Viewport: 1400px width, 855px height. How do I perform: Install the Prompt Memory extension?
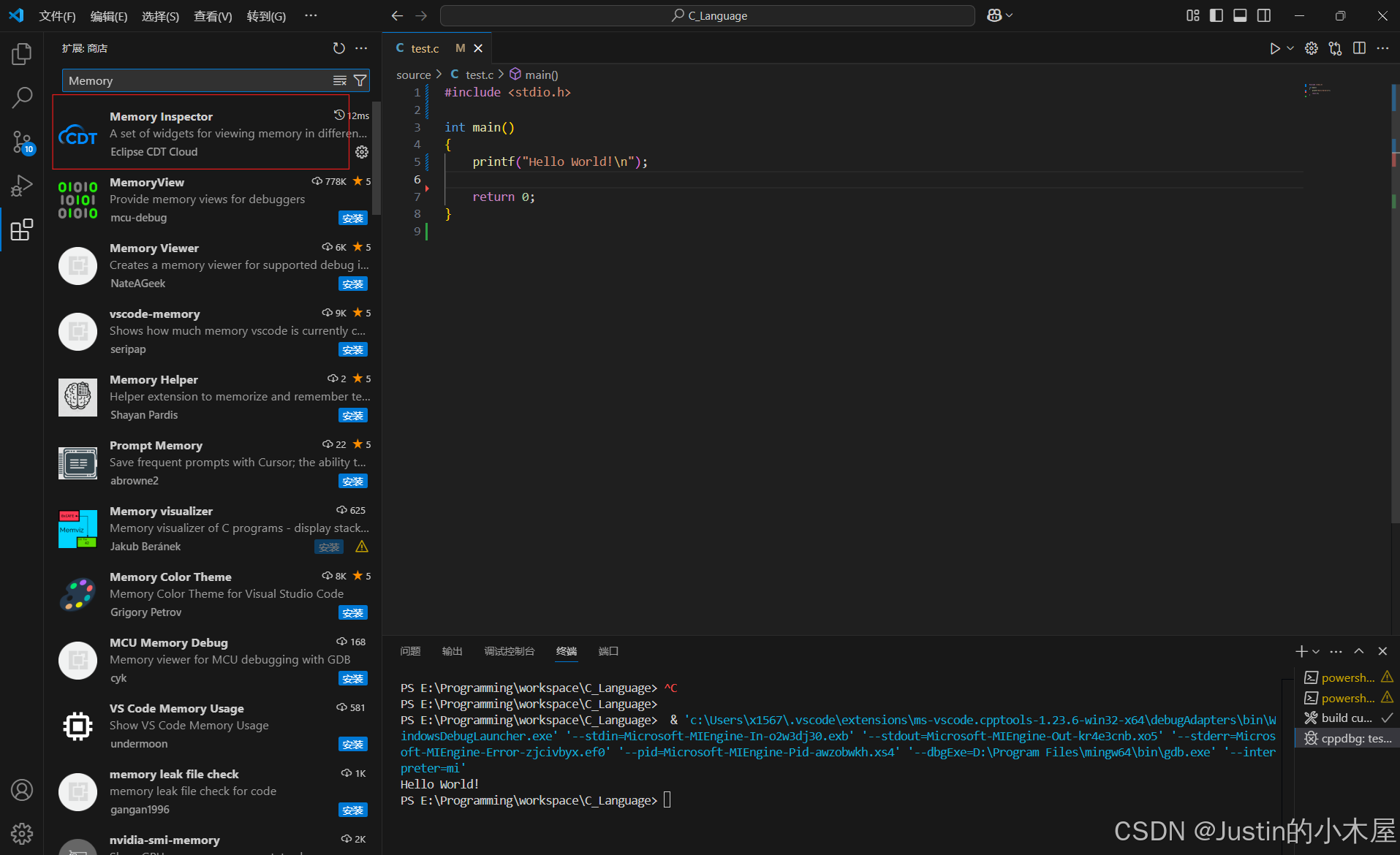click(x=353, y=481)
